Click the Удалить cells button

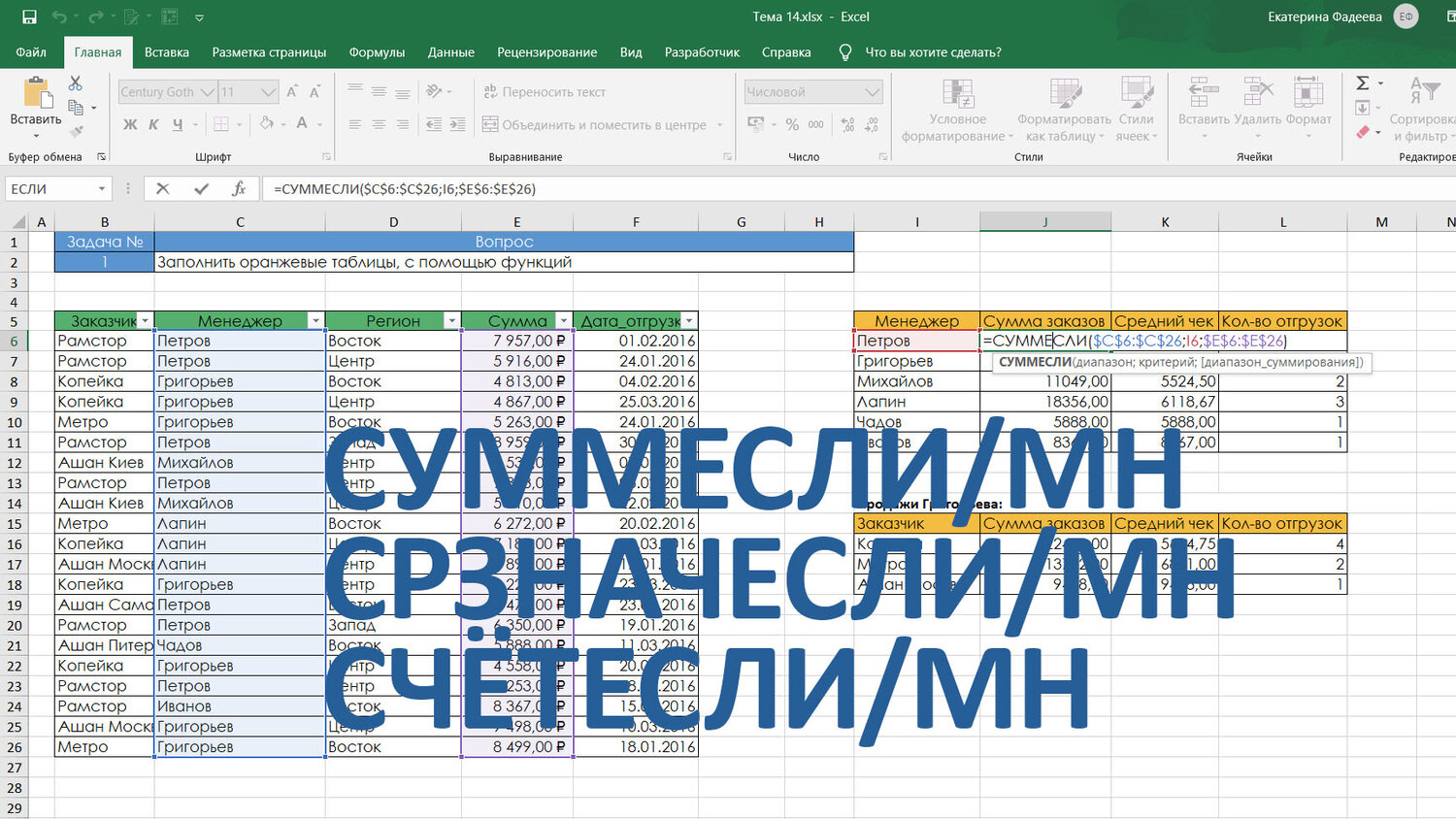click(1257, 110)
